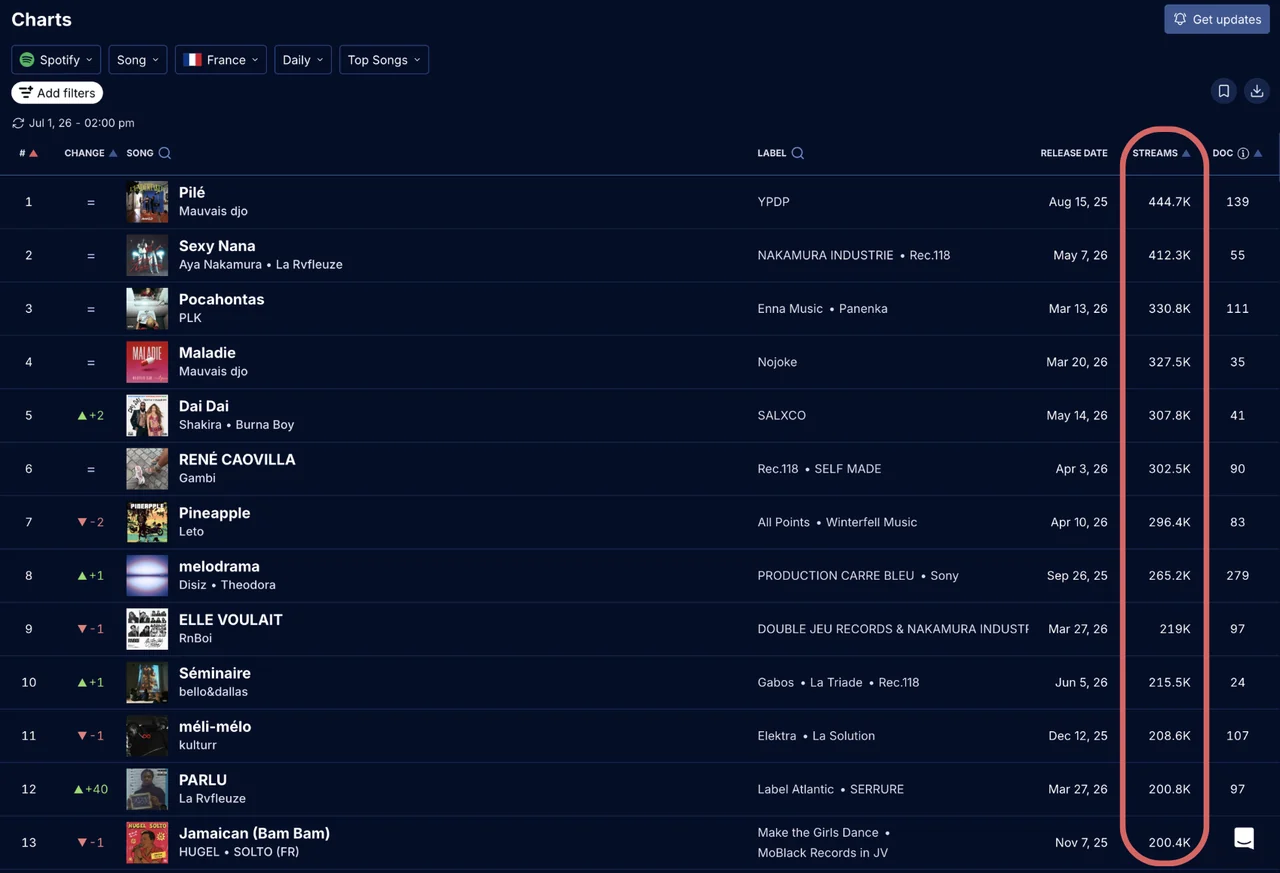Click Jamaican (Bam Bam) album cover thumbnail

pos(147,842)
